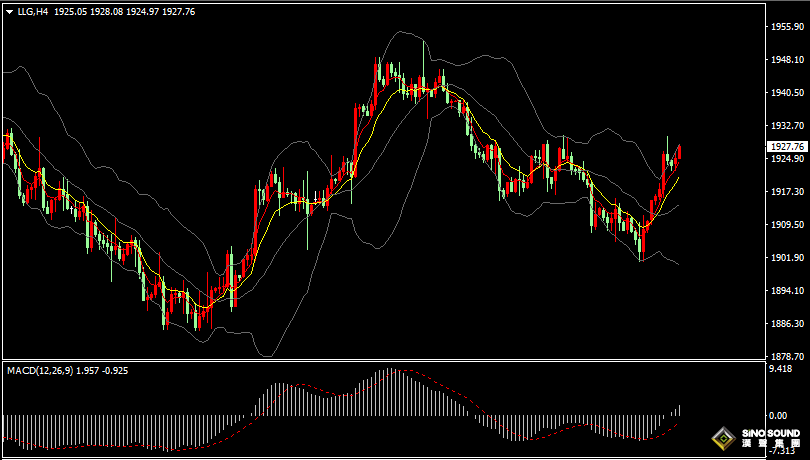
Task: Click the 0.00 MACD zero level label
Action: pos(776,414)
